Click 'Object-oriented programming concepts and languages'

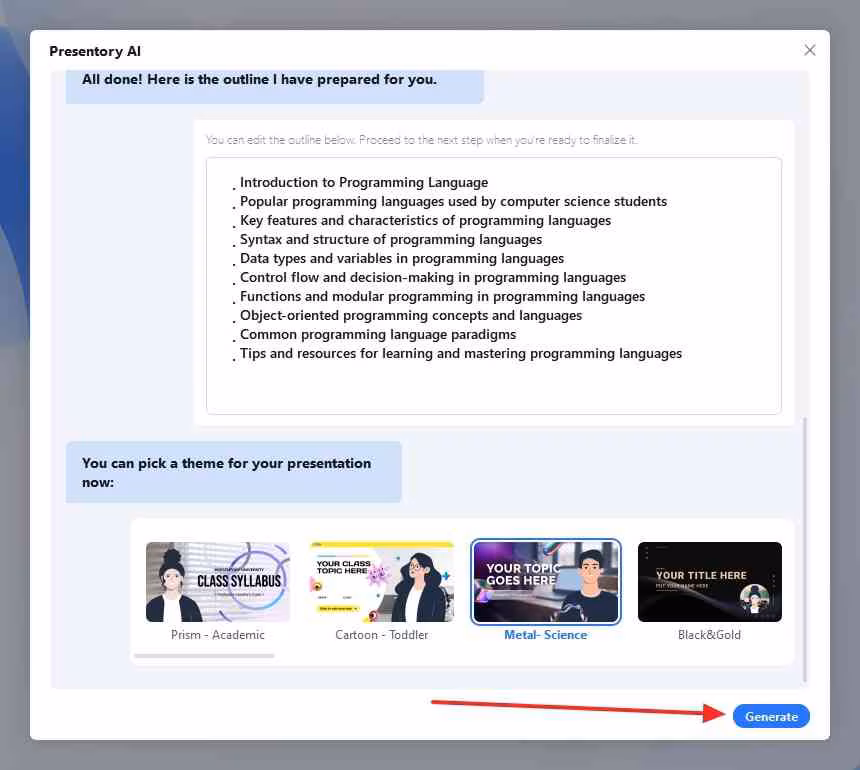(411, 315)
